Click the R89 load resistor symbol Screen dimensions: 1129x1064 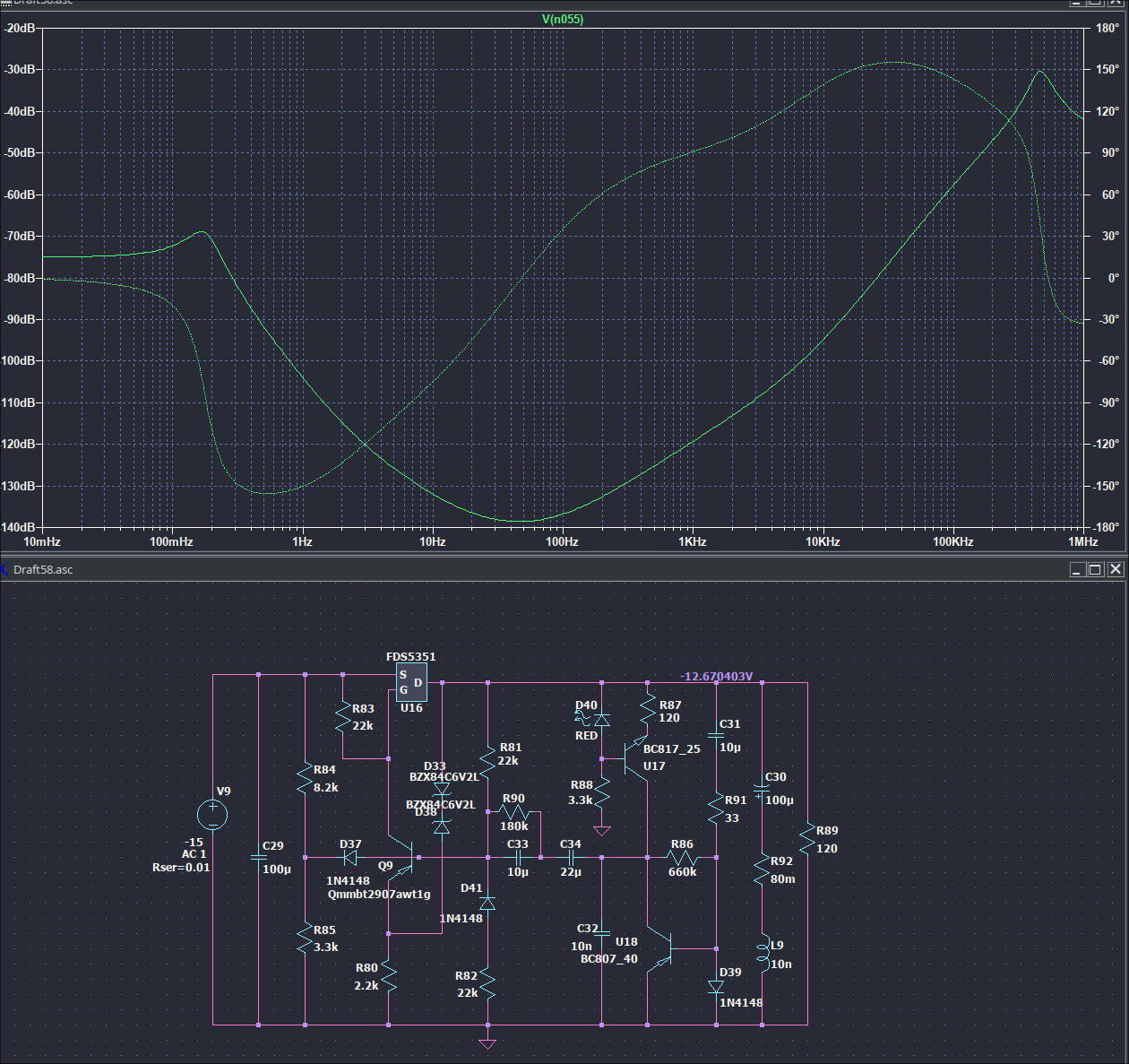(x=807, y=839)
